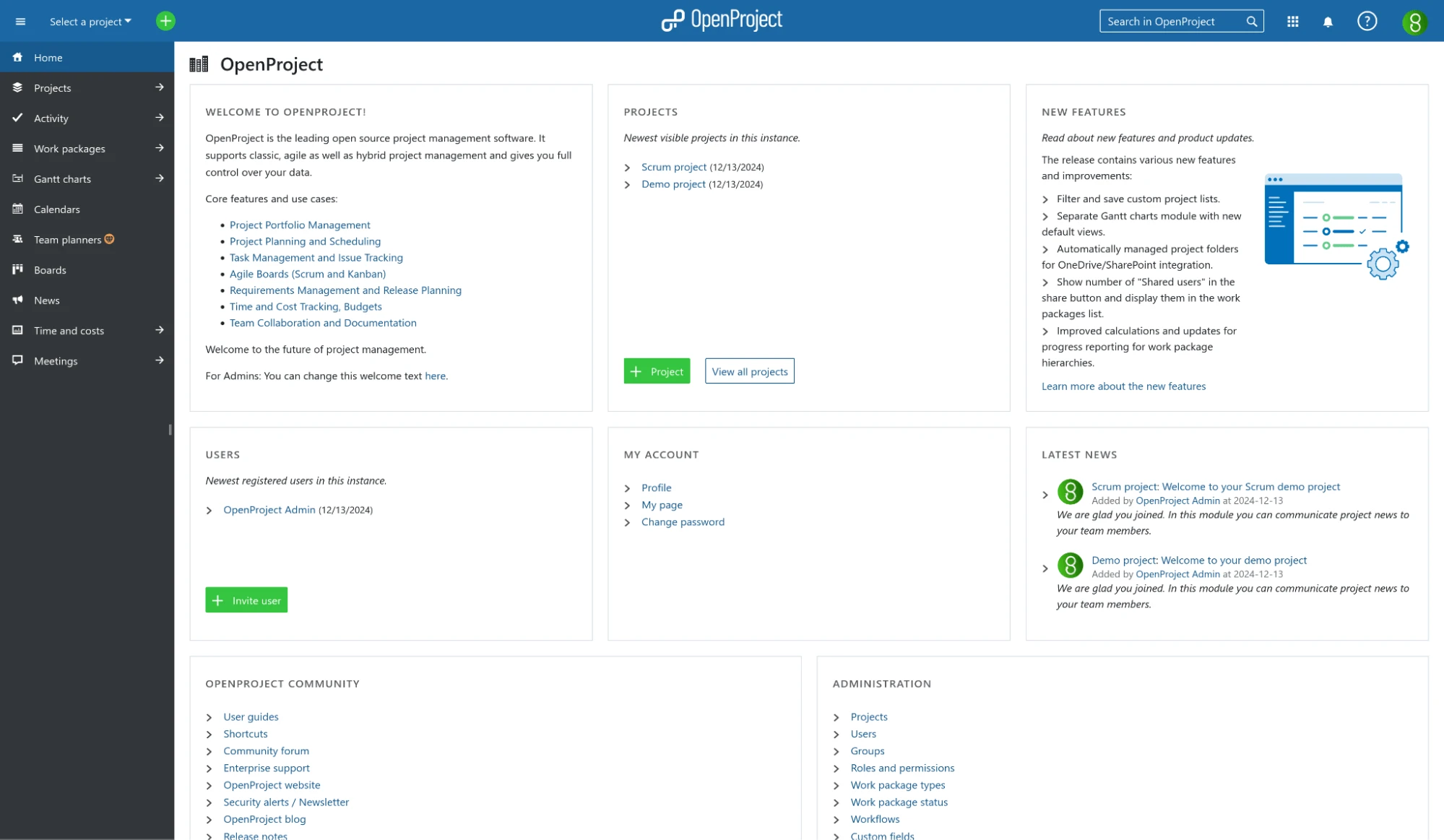Click the Invite user button

tap(246, 600)
